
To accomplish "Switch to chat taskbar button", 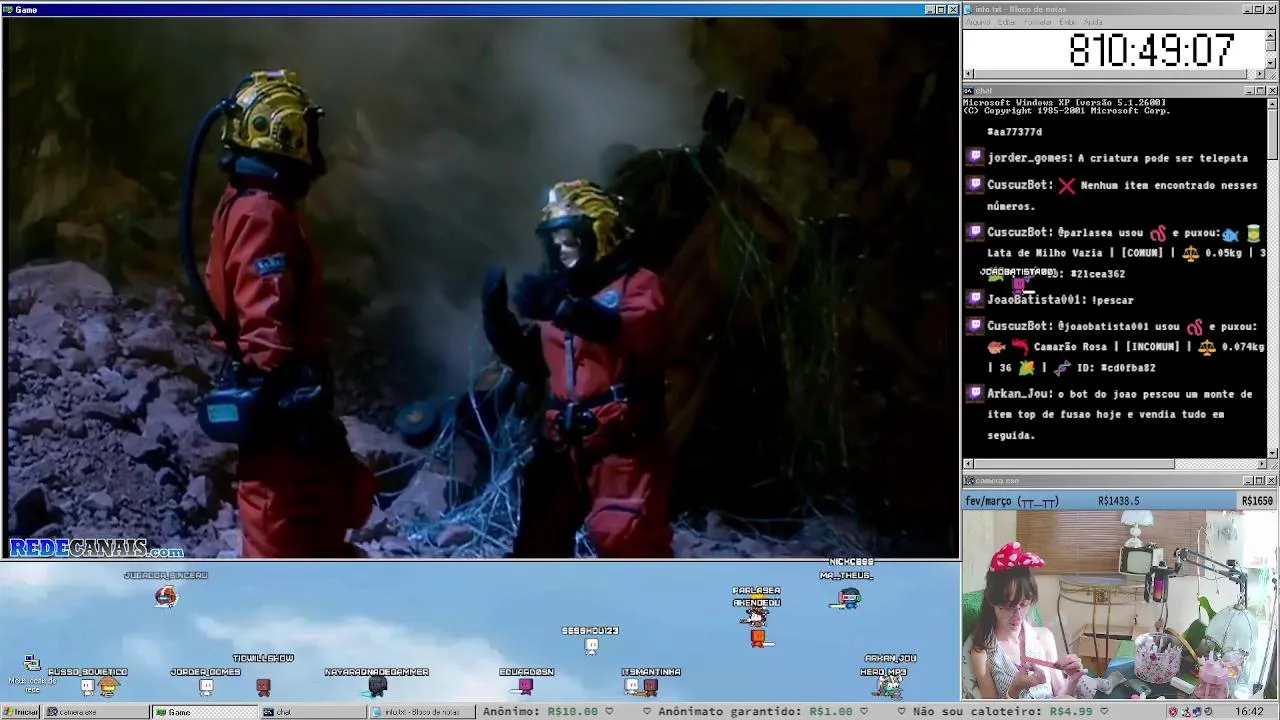I will (x=313, y=712).
